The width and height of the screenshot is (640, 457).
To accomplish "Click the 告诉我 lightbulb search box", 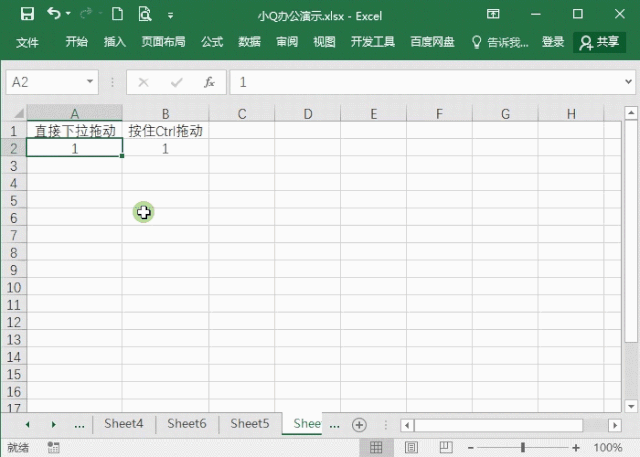I will pyautogui.click(x=500, y=42).
